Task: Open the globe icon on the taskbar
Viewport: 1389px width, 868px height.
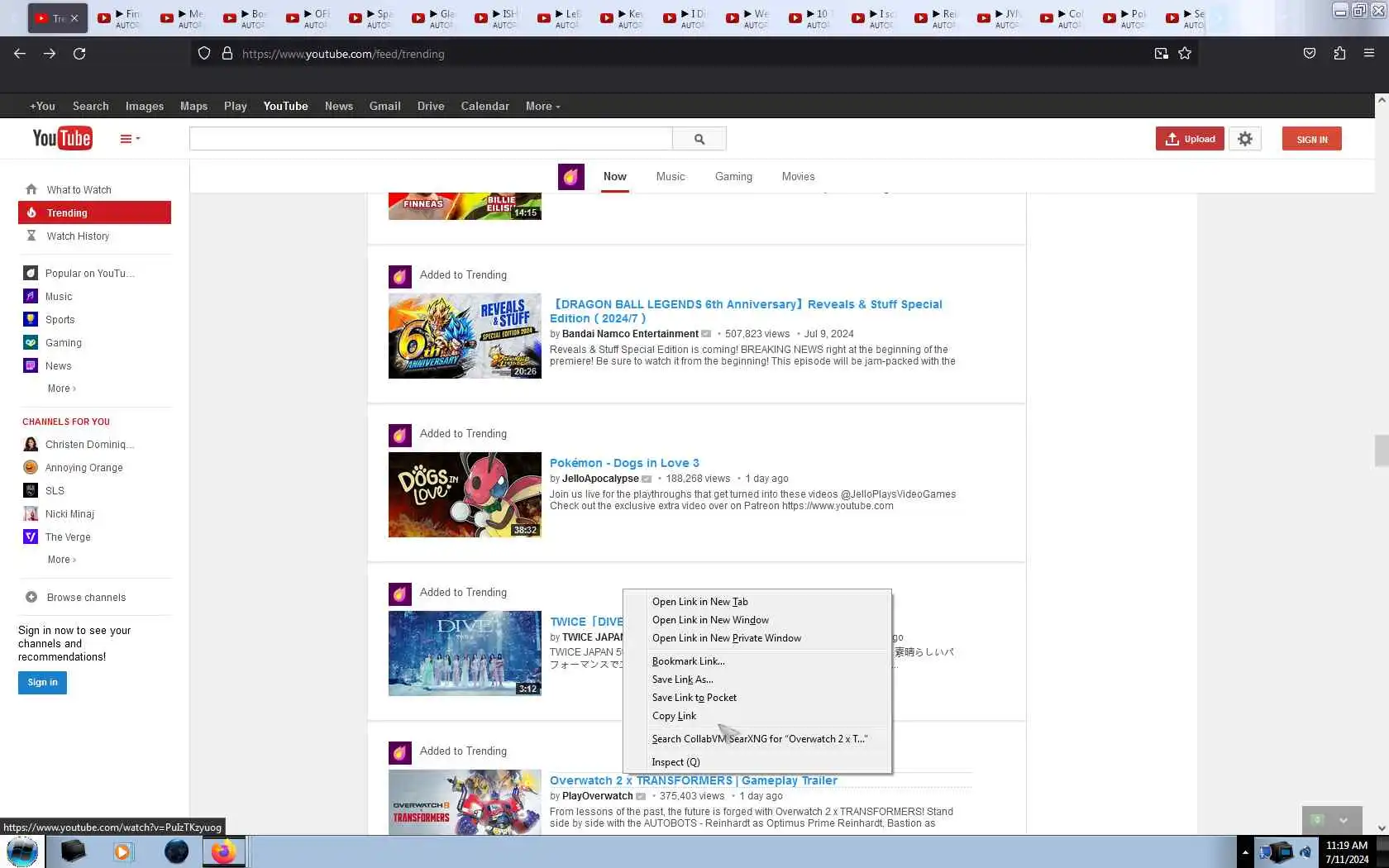Action: point(176,851)
